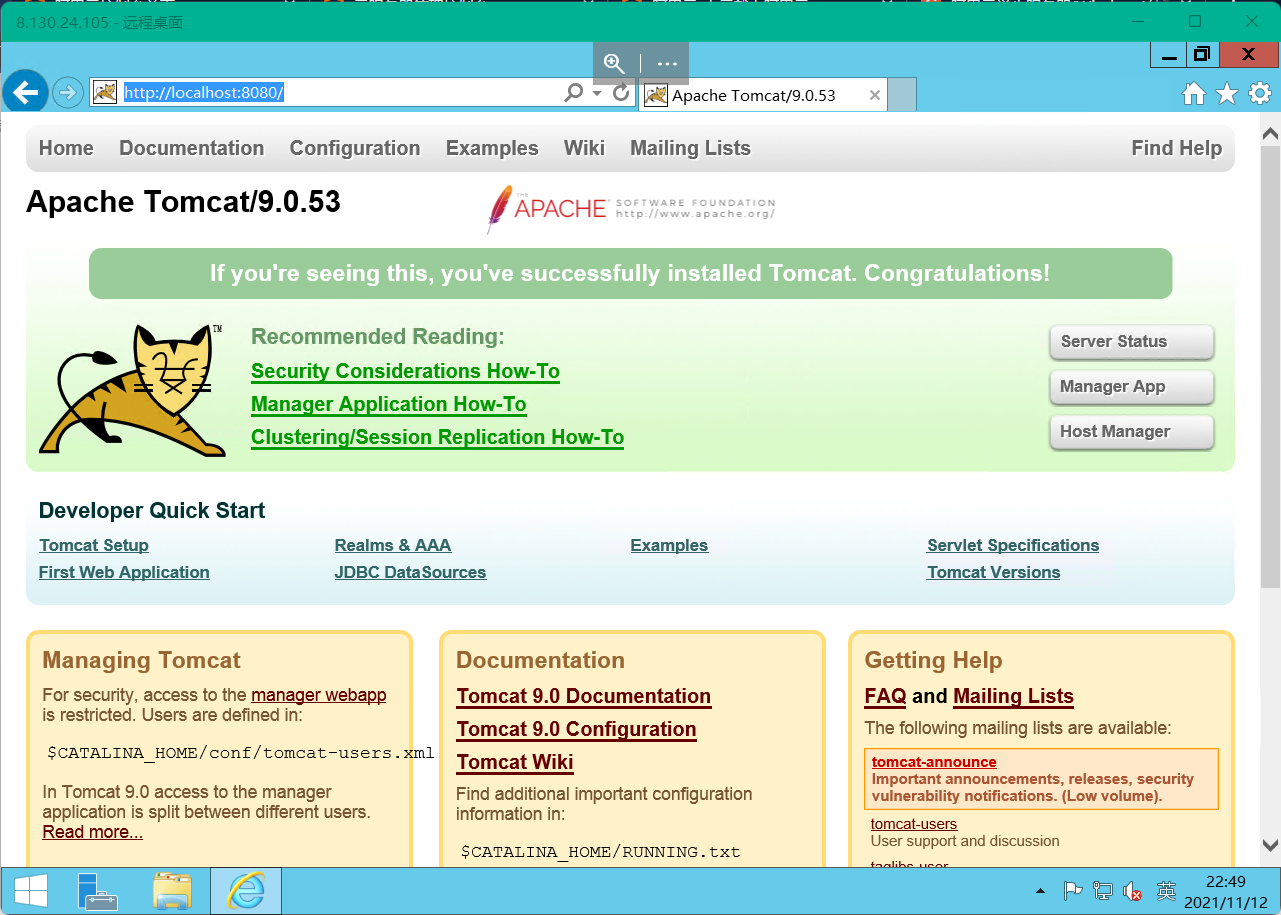Image resolution: width=1281 pixels, height=915 pixels.
Task: Open the FAQ link
Action: (885, 696)
